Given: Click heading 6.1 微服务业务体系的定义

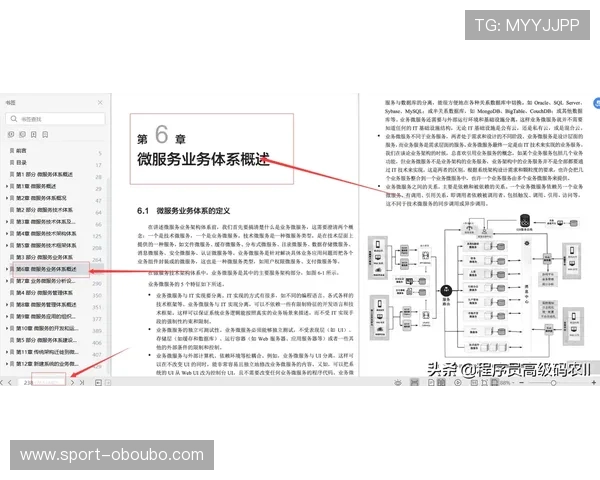Looking at the screenshot, I should pos(184,211).
